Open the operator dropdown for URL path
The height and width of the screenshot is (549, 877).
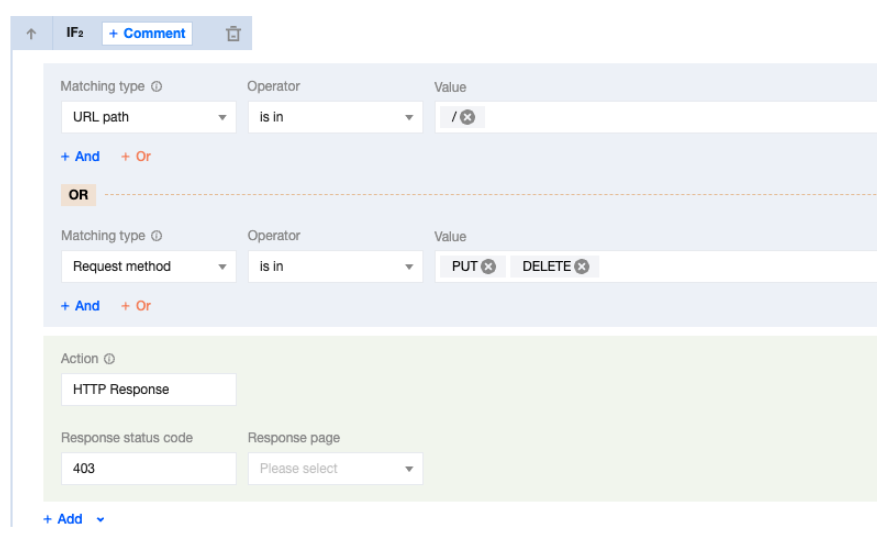click(335, 117)
